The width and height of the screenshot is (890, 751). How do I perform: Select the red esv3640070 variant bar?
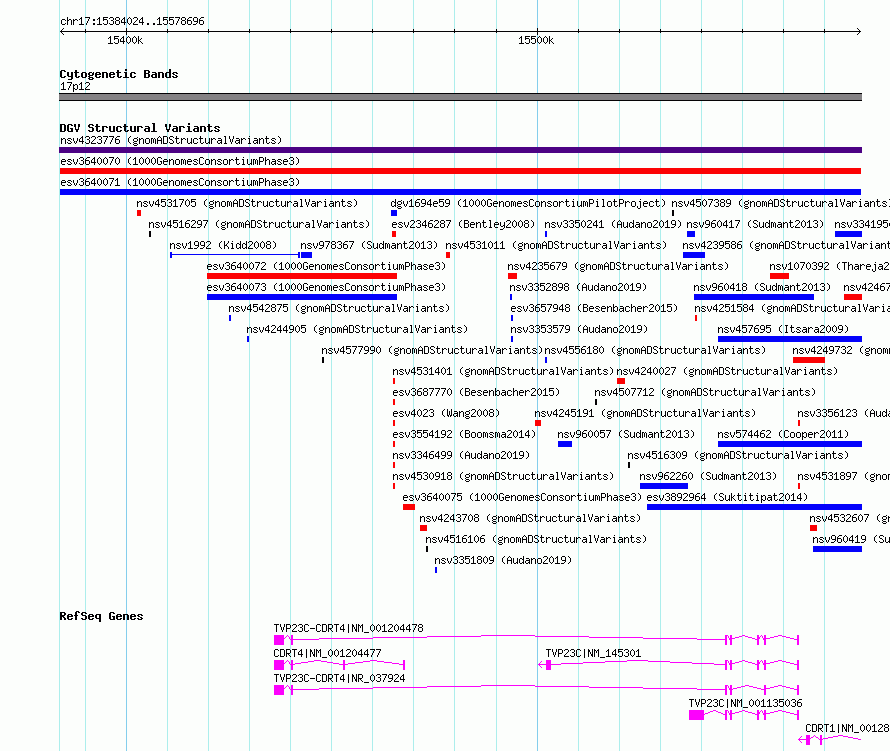pos(460,171)
